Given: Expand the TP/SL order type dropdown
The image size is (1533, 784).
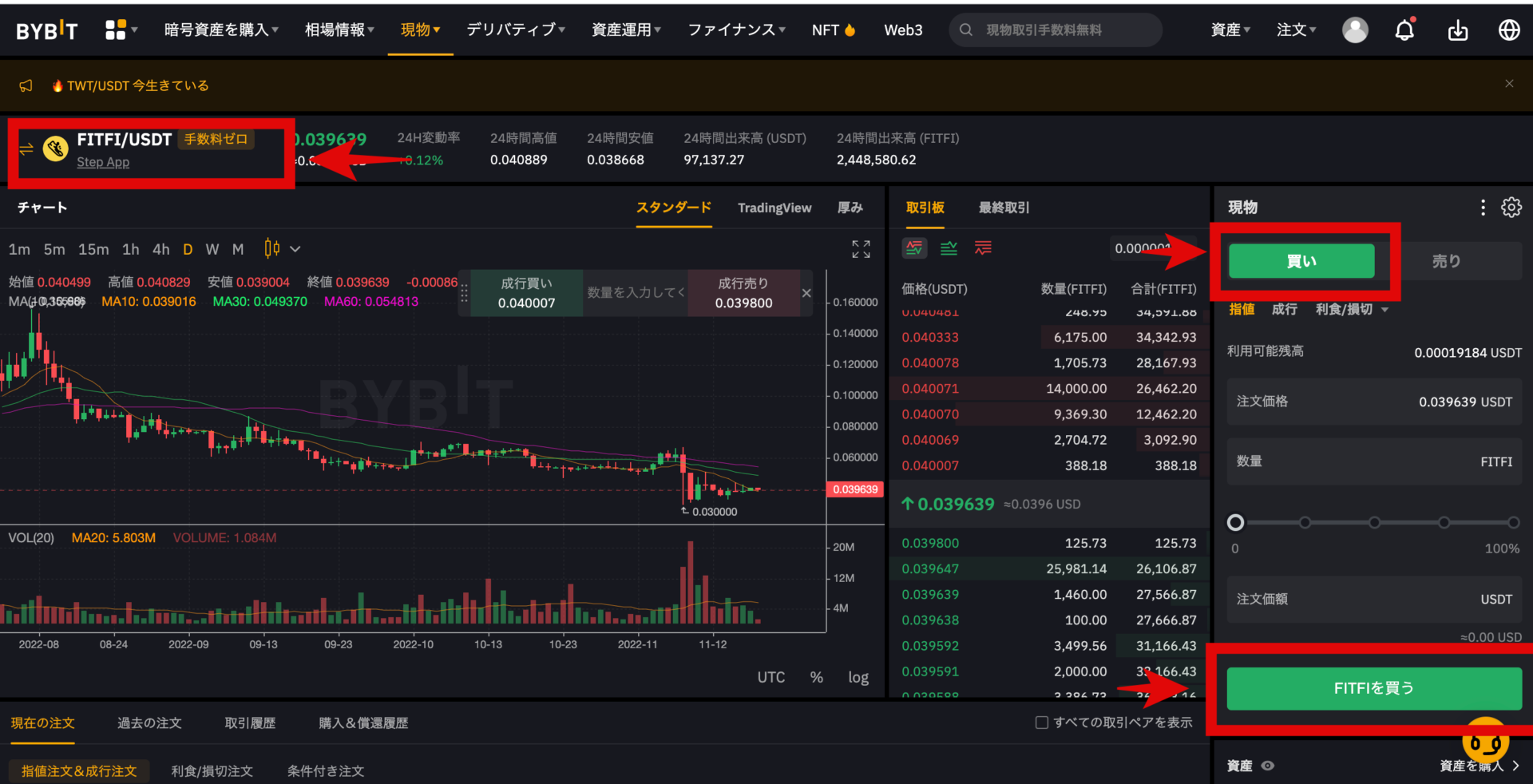Looking at the screenshot, I should (1352, 309).
